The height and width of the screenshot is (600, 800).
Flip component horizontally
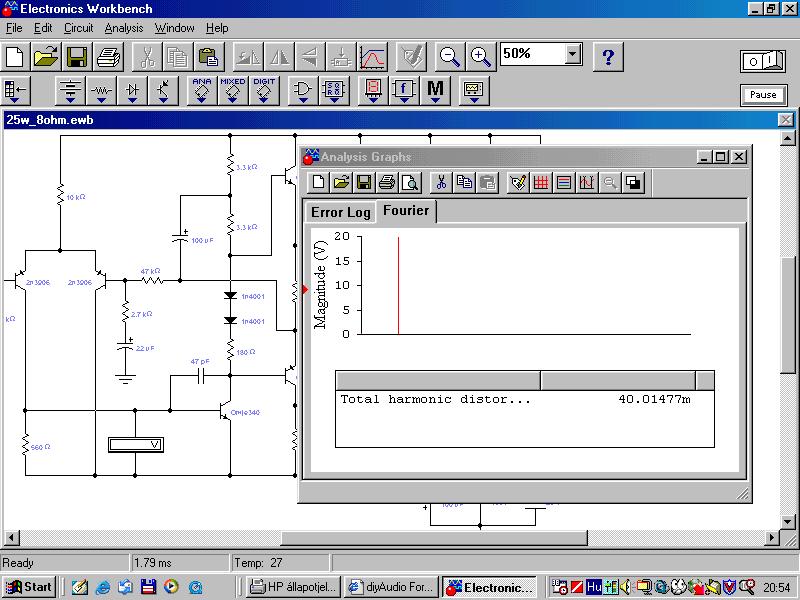tap(279, 57)
